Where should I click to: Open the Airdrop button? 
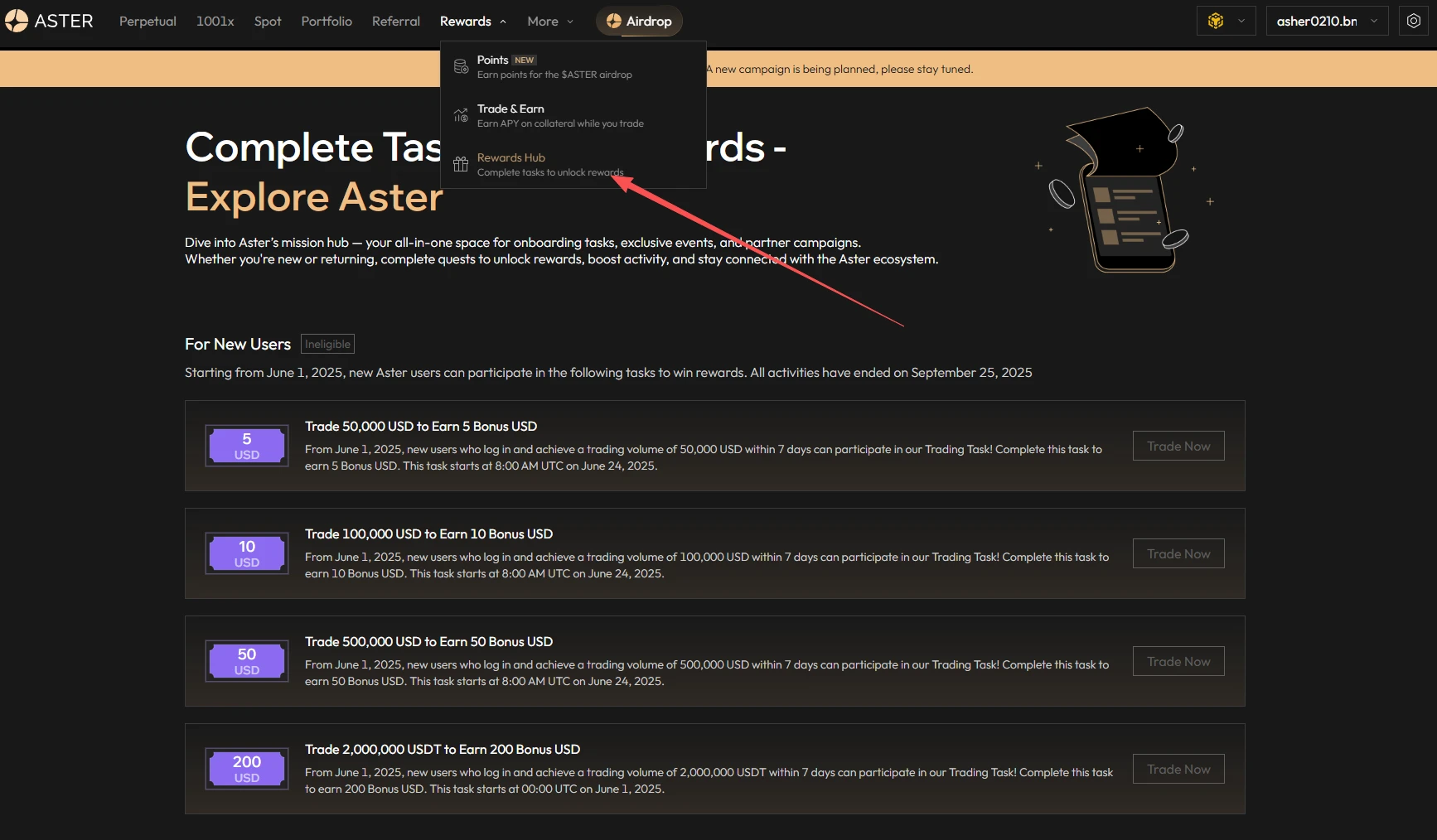[x=639, y=21]
